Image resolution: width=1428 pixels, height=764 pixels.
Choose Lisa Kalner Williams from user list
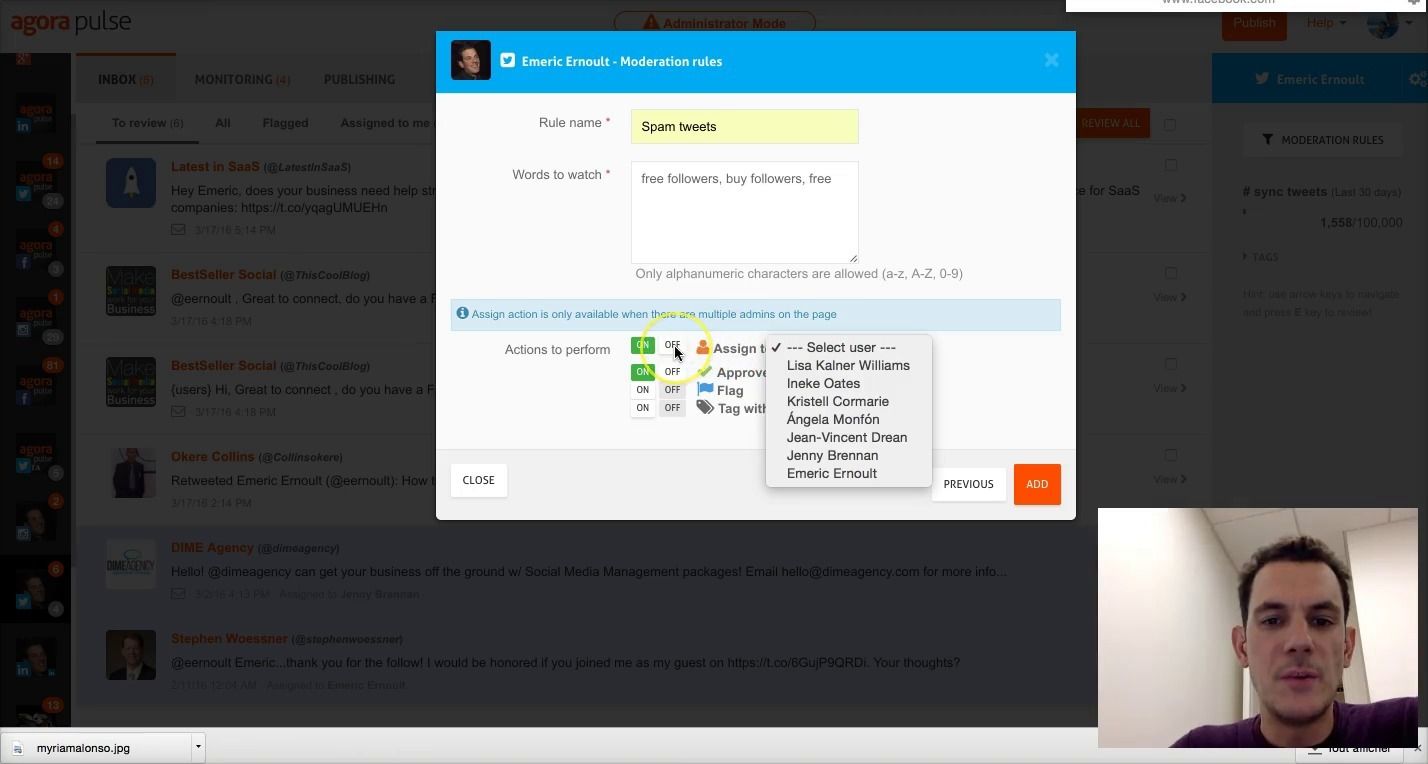tap(847, 366)
